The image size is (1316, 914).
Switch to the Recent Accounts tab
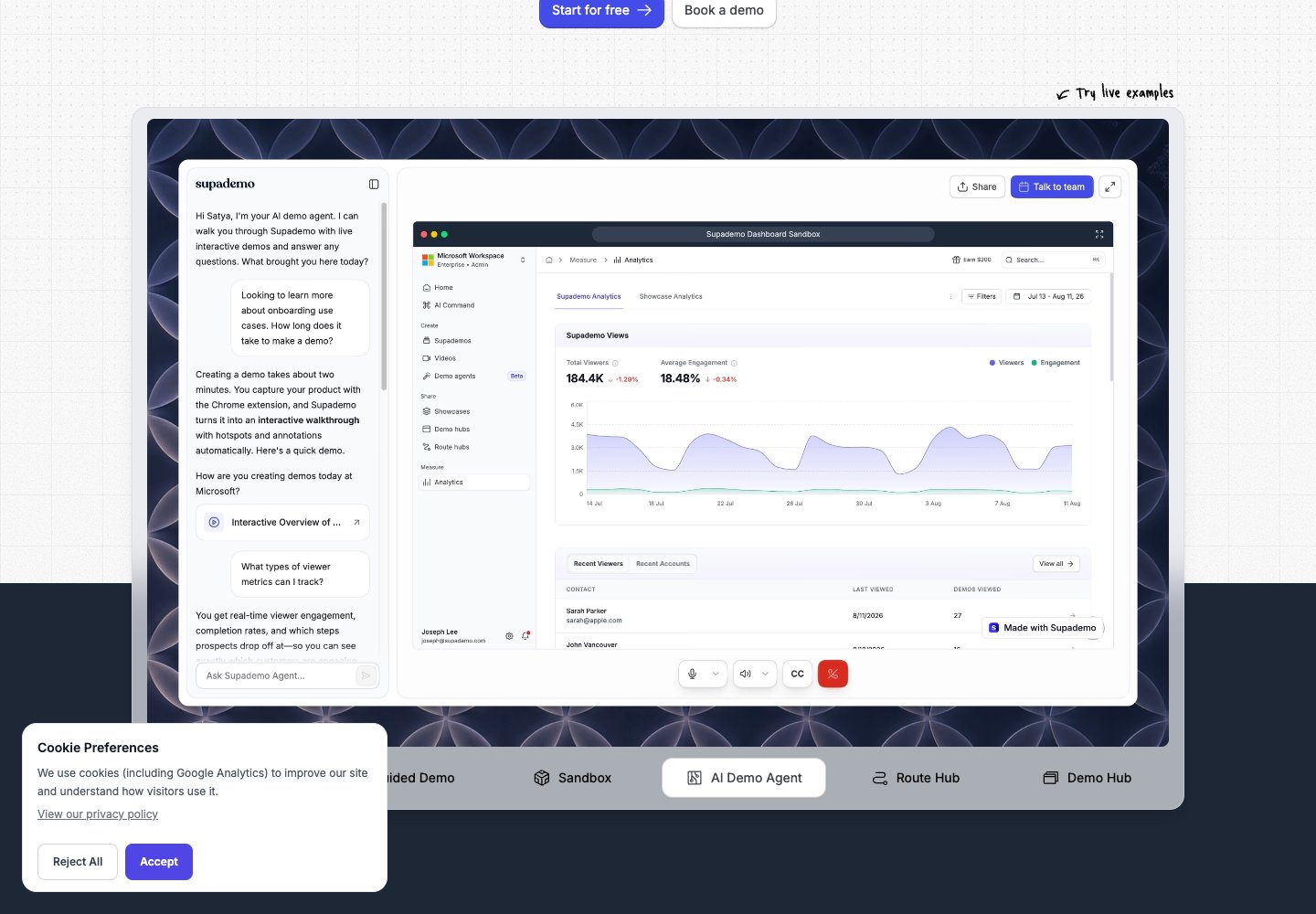[663, 564]
